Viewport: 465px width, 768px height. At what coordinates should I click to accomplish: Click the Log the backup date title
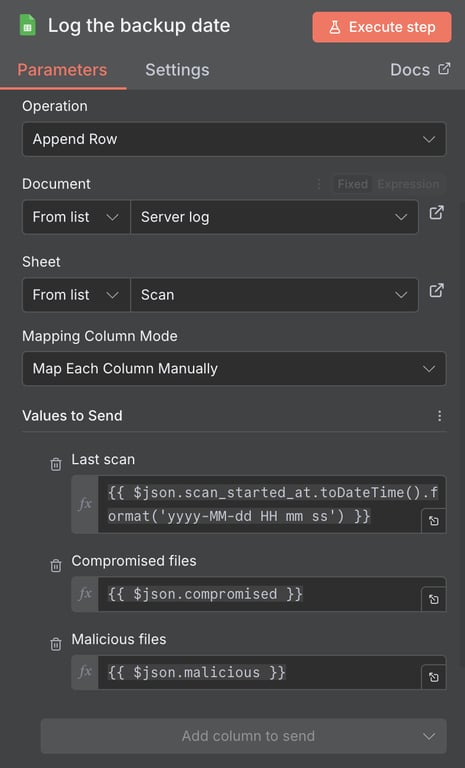(x=139, y=25)
